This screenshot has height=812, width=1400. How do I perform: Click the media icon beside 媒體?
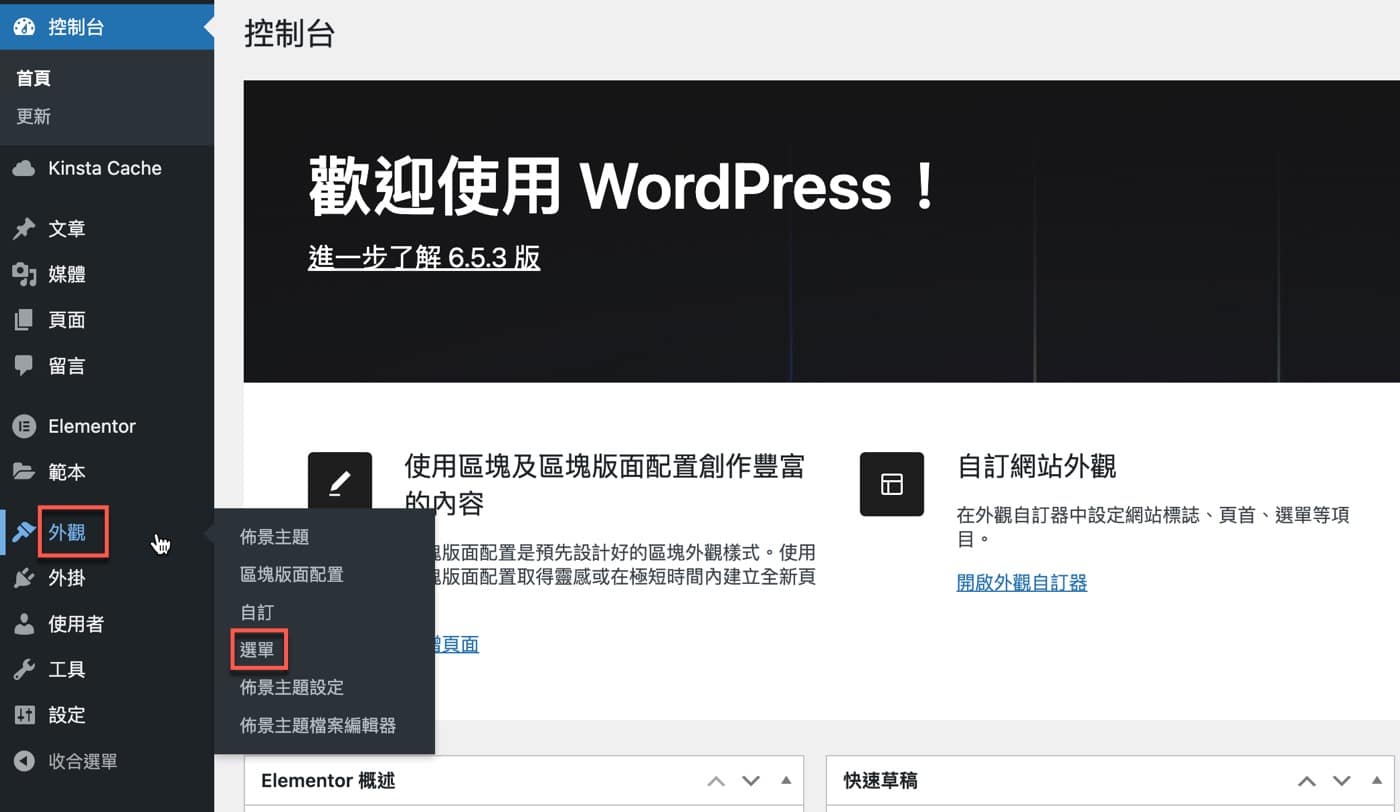(x=24, y=274)
